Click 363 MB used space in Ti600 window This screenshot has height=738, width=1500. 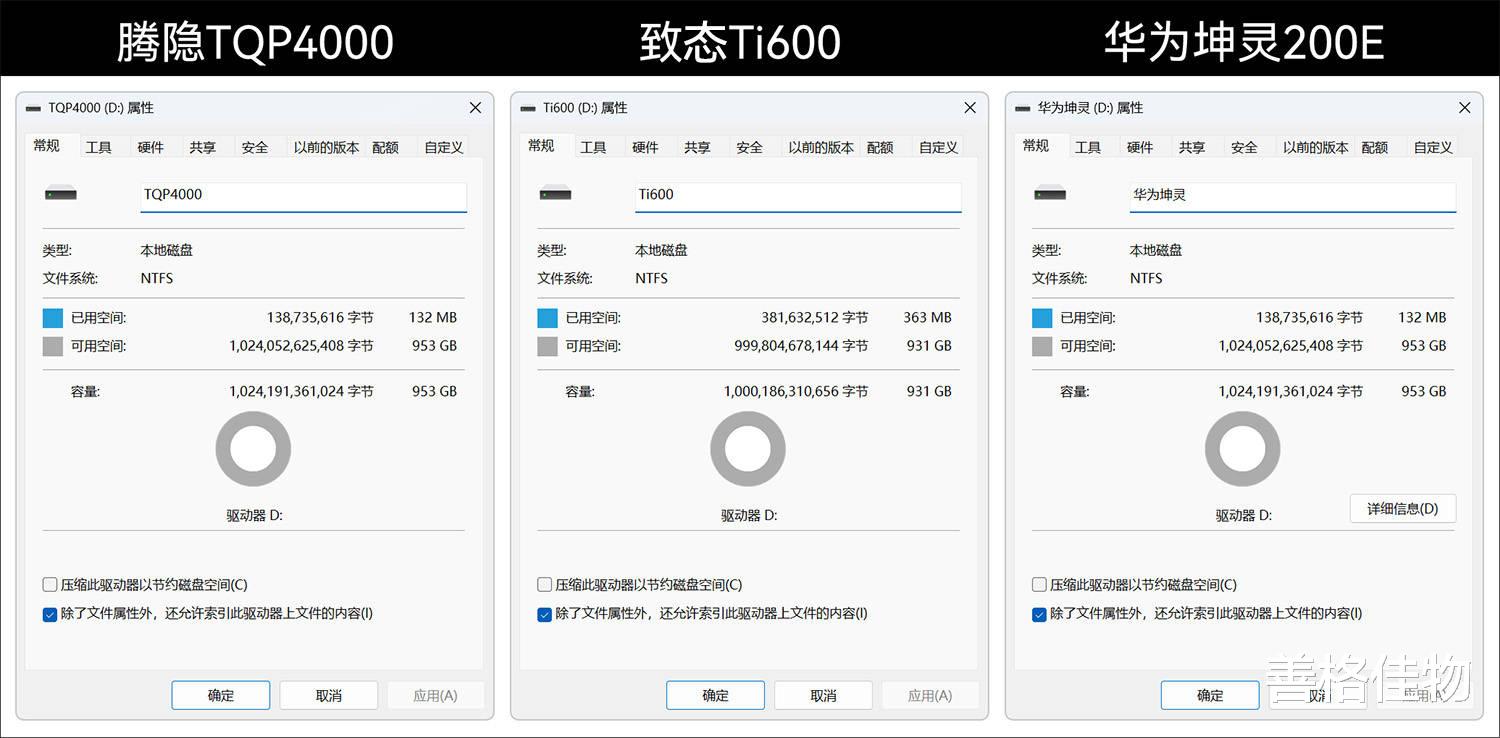tap(928, 318)
